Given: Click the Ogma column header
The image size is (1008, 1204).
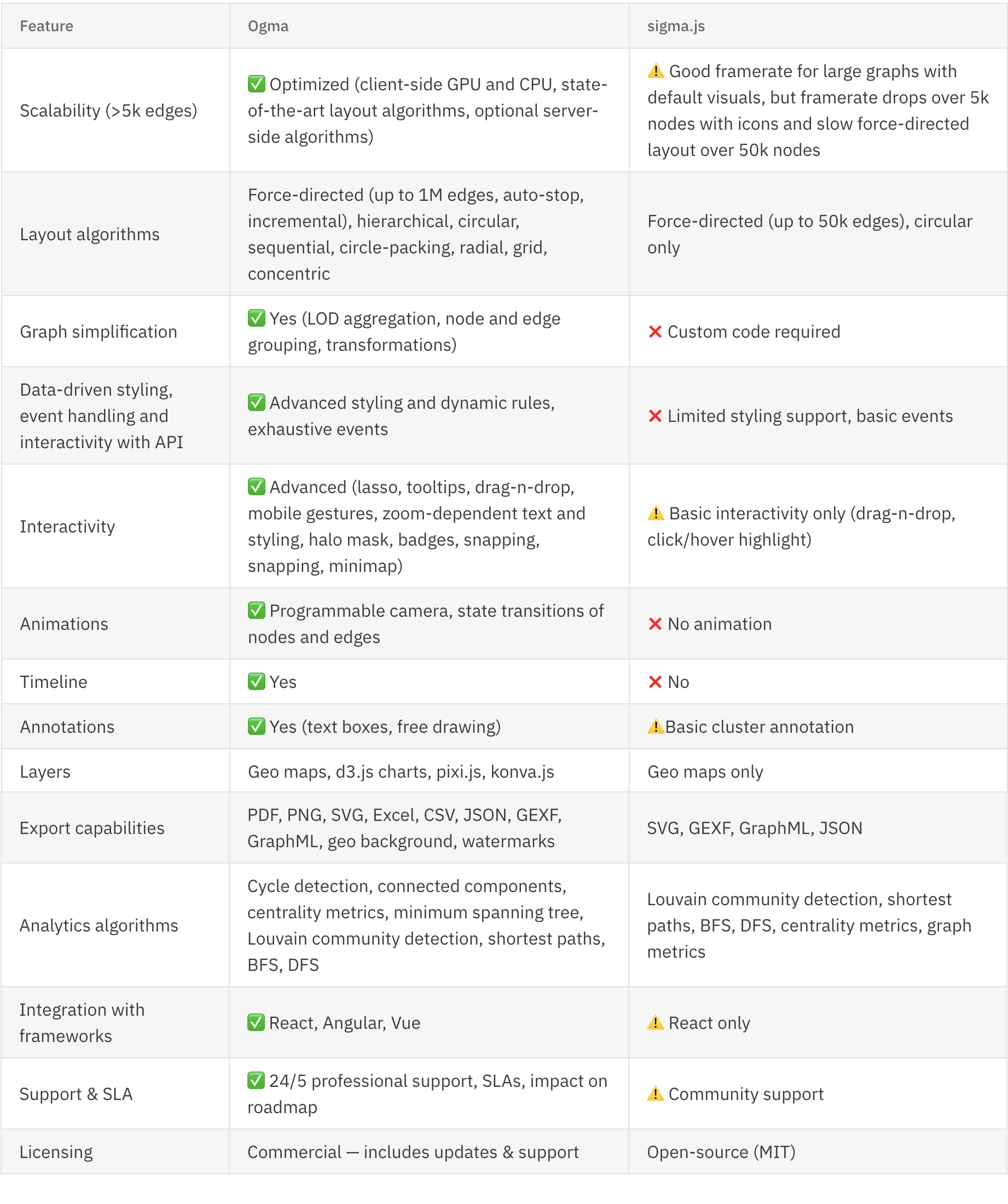Looking at the screenshot, I should click(268, 26).
